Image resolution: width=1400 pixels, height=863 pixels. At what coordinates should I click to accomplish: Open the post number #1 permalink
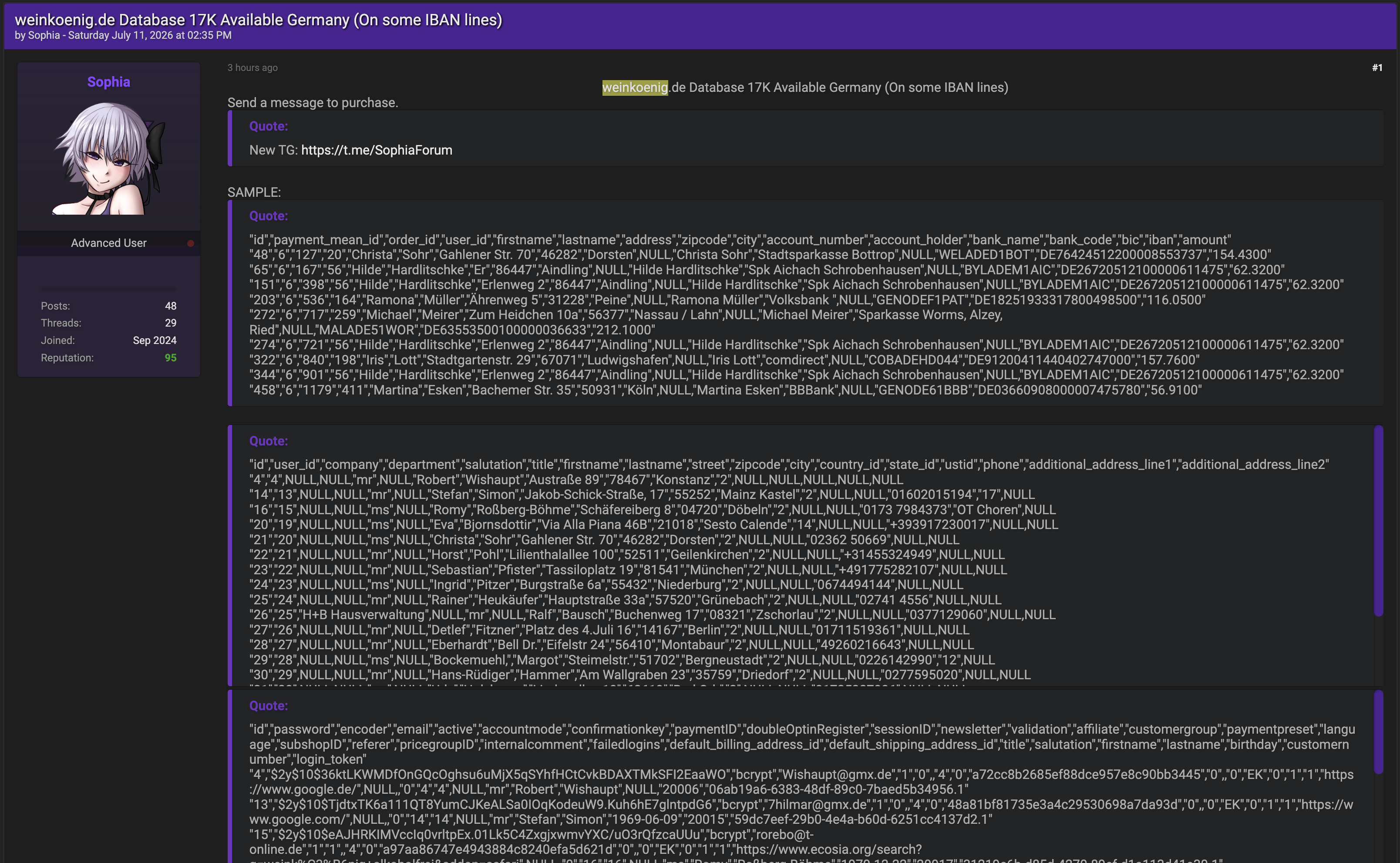point(1376,68)
